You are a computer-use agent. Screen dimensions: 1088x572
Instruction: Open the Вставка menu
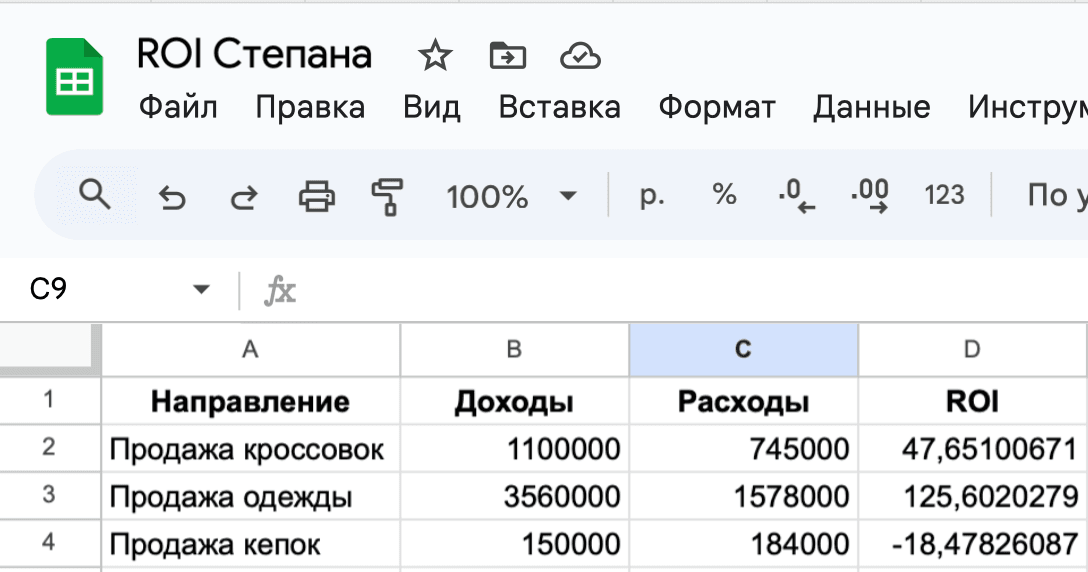(x=560, y=108)
